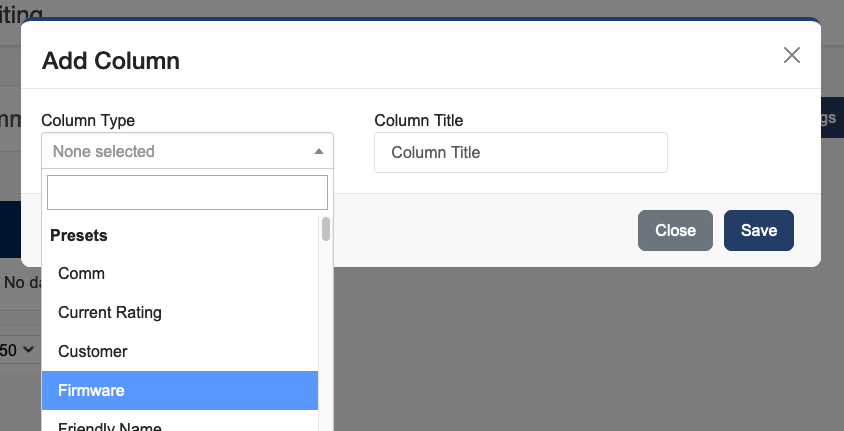The width and height of the screenshot is (844, 431).
Task: Select the Presets group header
Action: click(79, 236)
